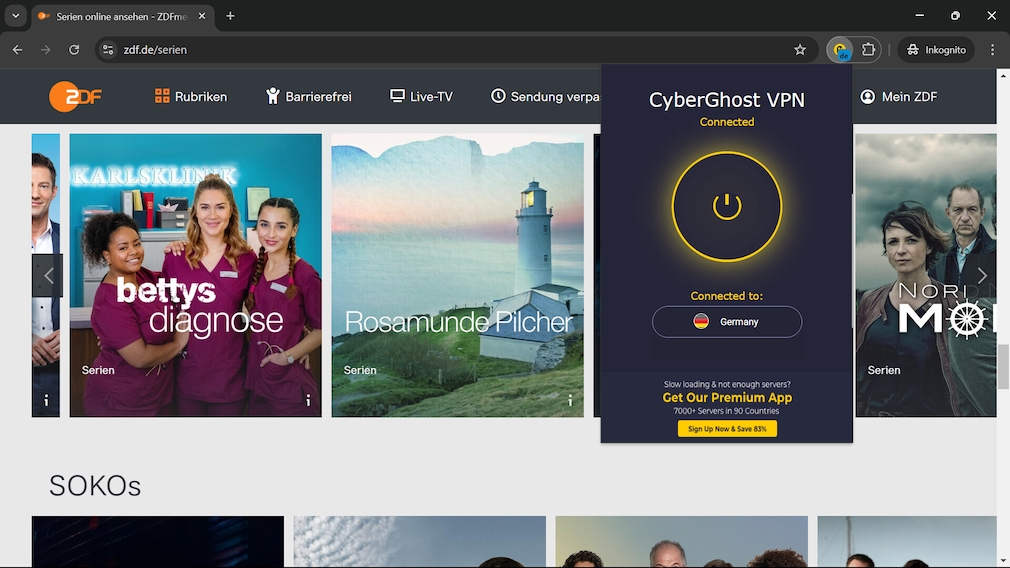
Task: Open the browser extensions puzzle icon
Action: coord(868,50)
